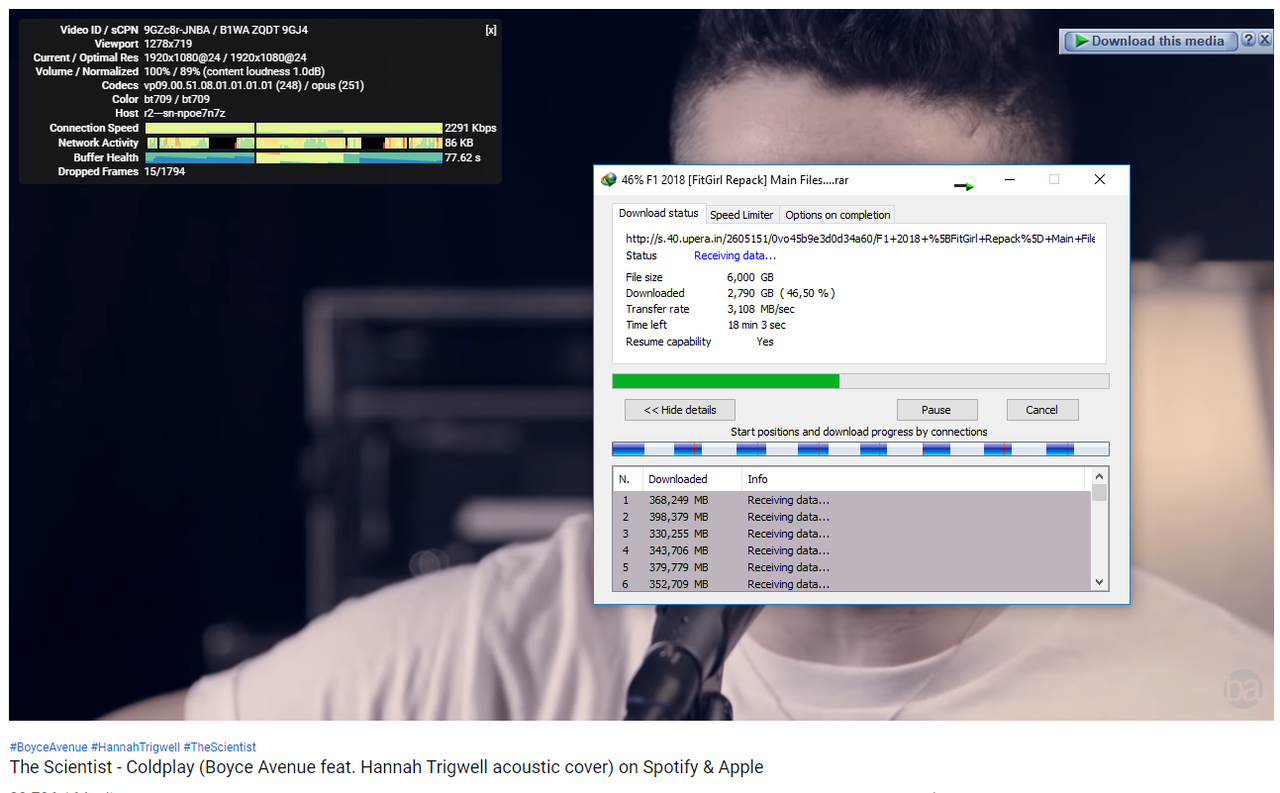Click the N. column header

[x=626, y=479]
